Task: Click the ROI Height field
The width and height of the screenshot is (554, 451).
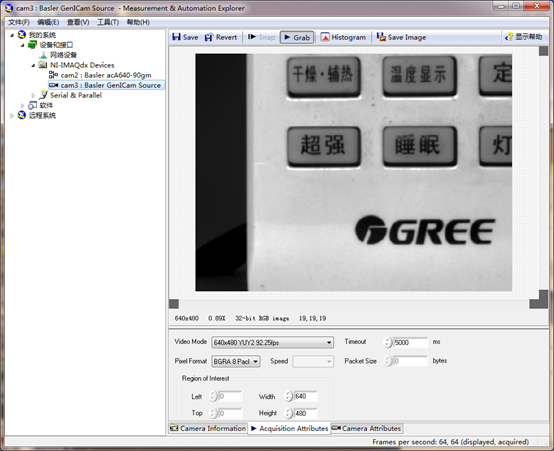Action: pos(306,413)
